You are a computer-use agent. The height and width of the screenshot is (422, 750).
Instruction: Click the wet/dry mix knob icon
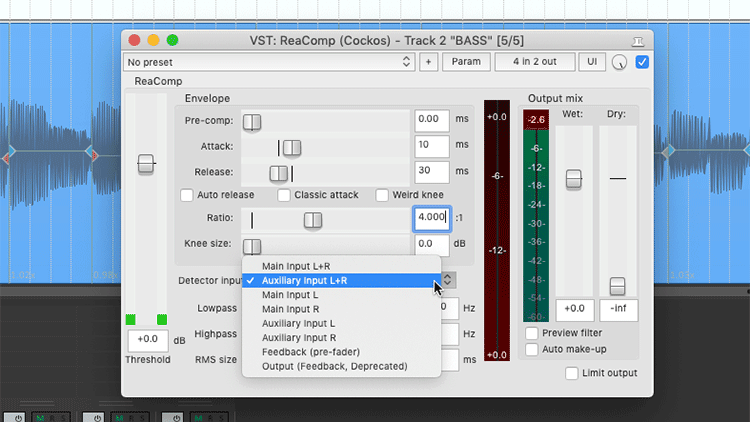[620, 62]
